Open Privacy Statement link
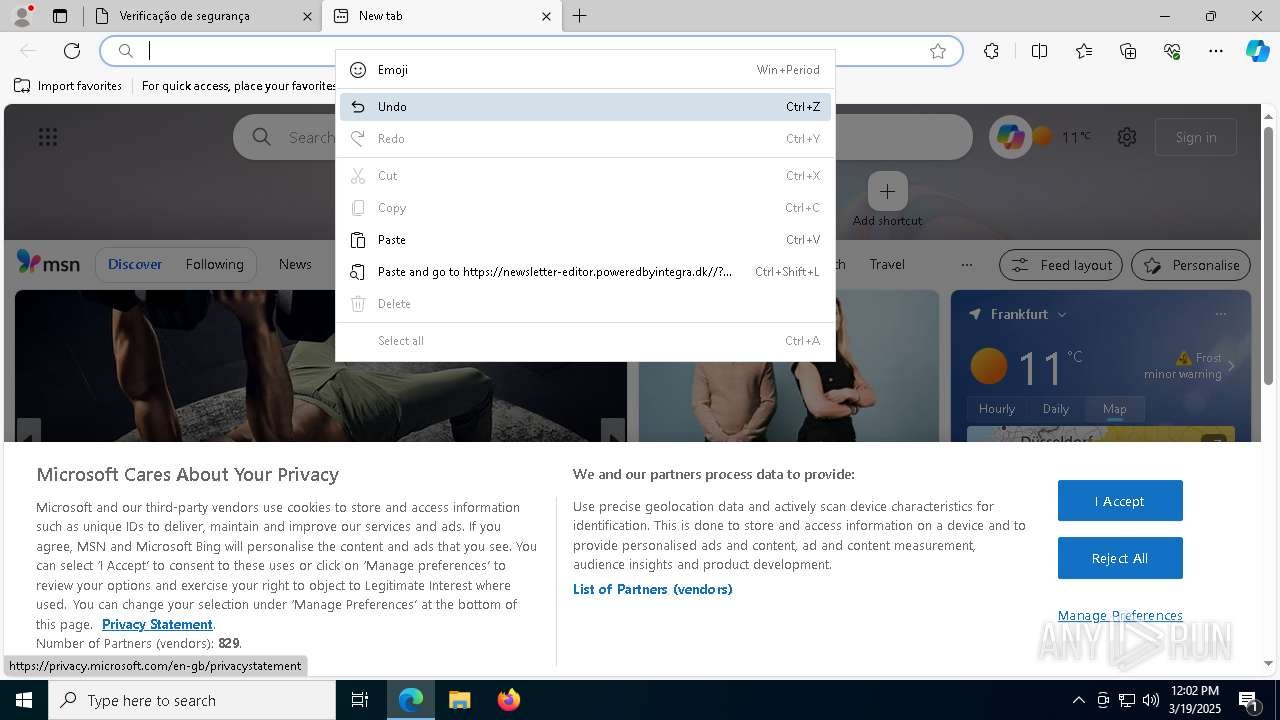The width and height of the screenshot is (1280, 720). pos(157,624)
